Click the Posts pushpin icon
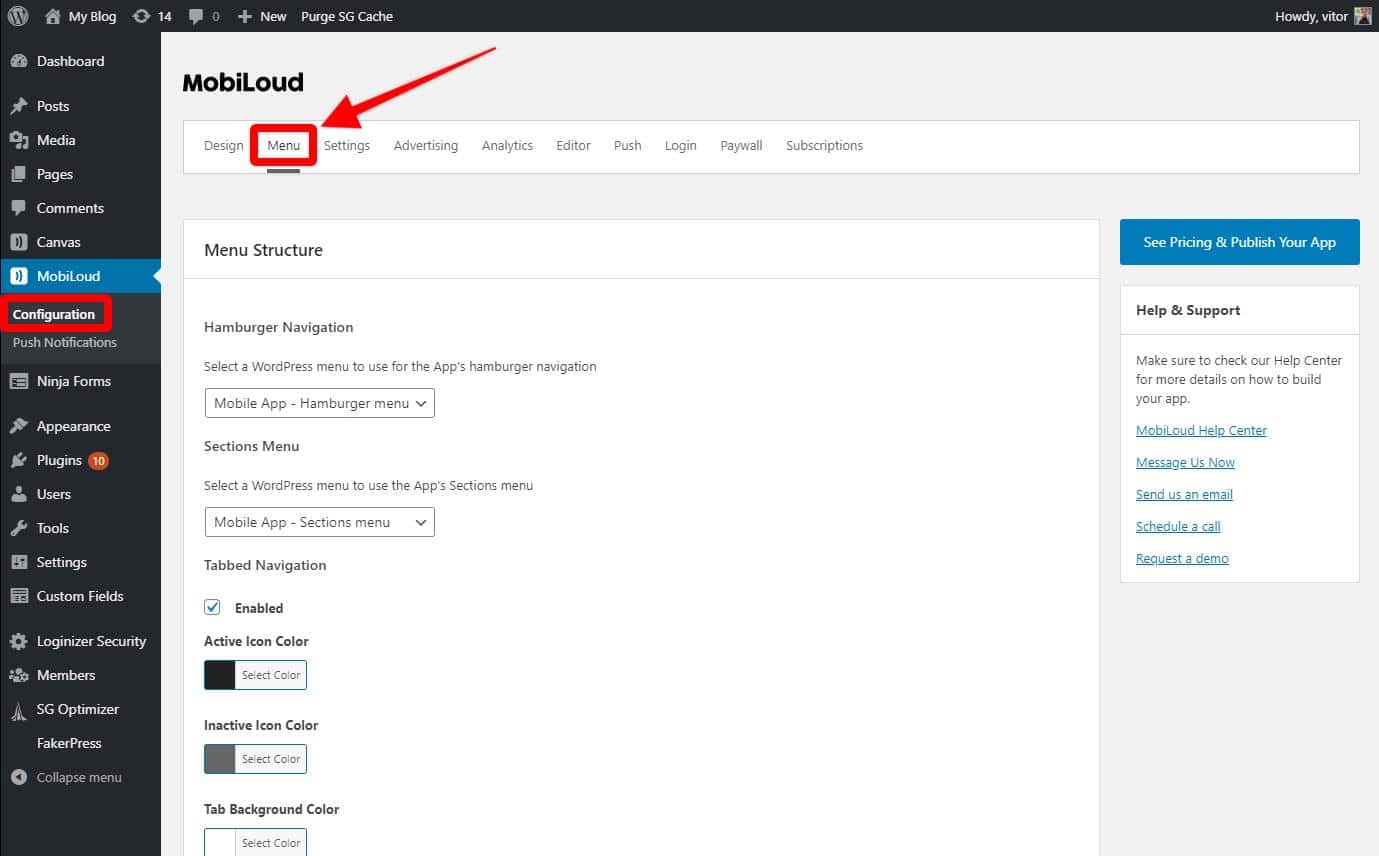This screenshot has width=1379, height=856. click(18, 106)
